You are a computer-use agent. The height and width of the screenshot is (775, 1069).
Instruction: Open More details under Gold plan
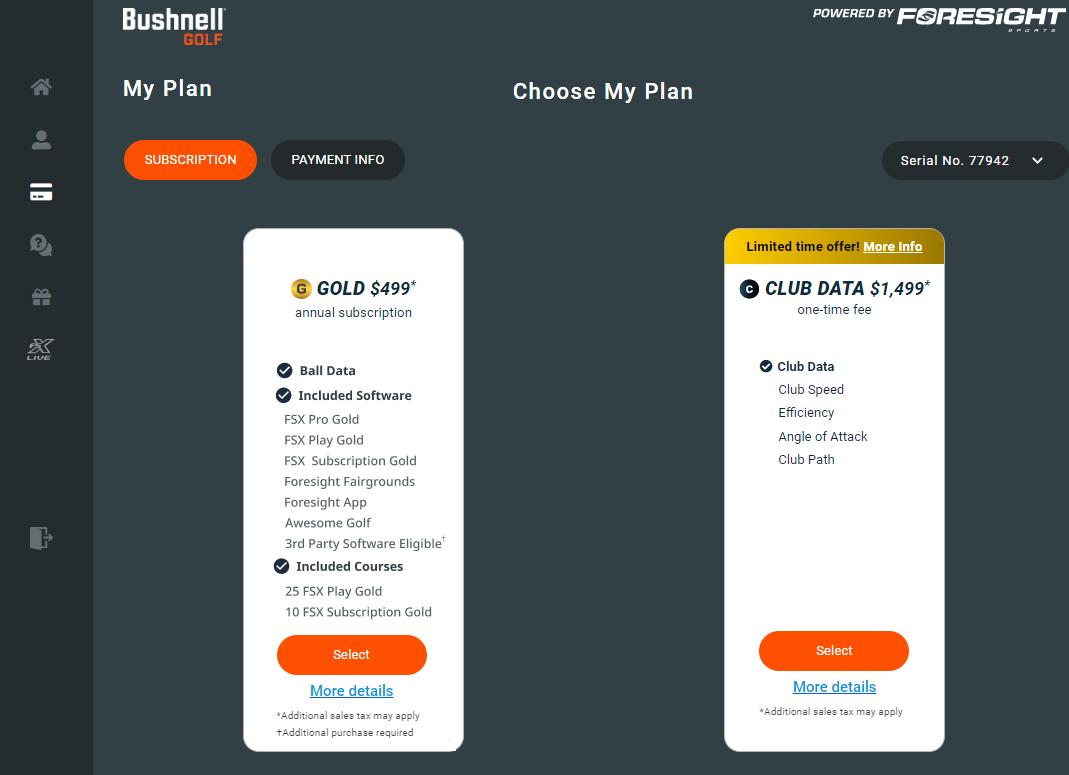[x=351, y=691]
